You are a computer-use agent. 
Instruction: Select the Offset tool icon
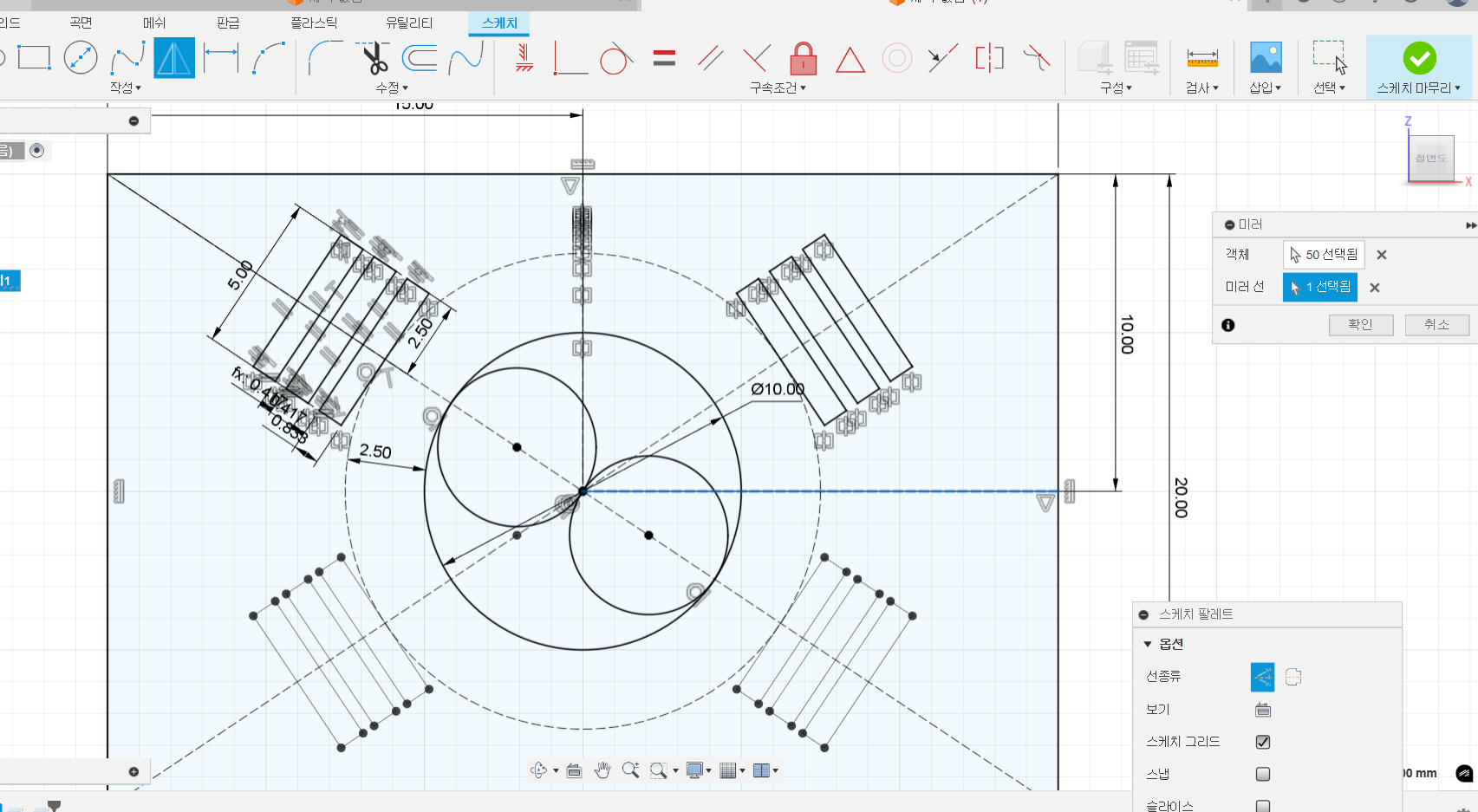click(420, 58)
